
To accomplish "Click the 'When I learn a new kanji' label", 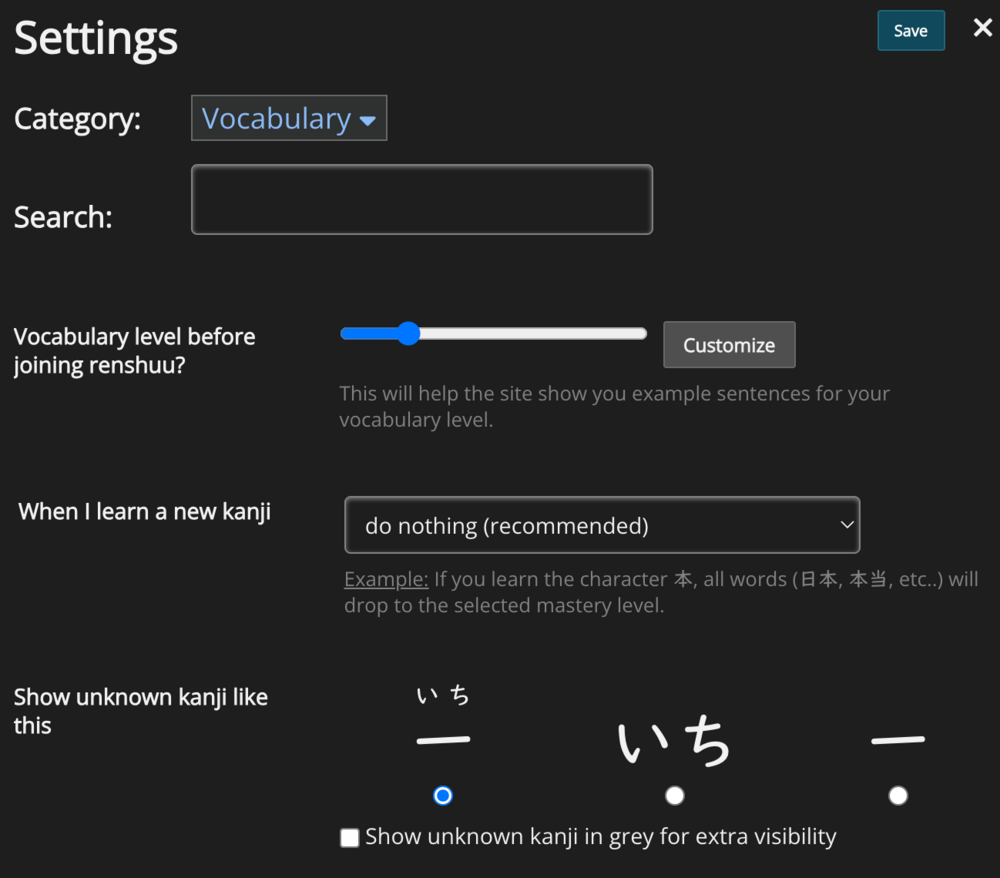I will pos(145,512).
